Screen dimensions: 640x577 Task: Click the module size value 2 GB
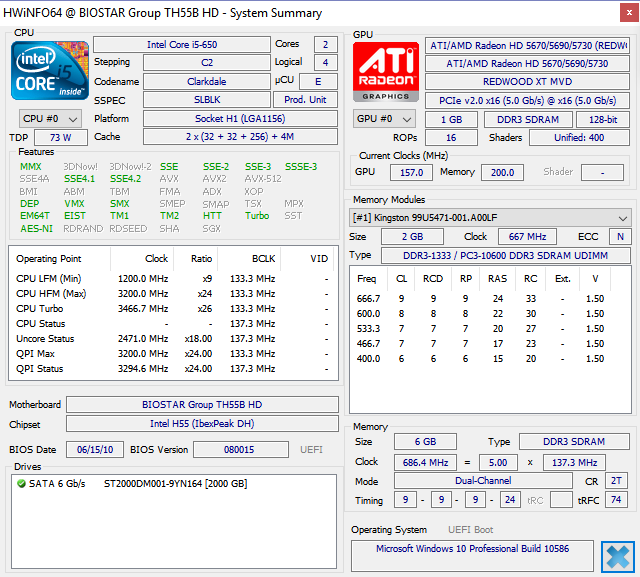(412, 237)
